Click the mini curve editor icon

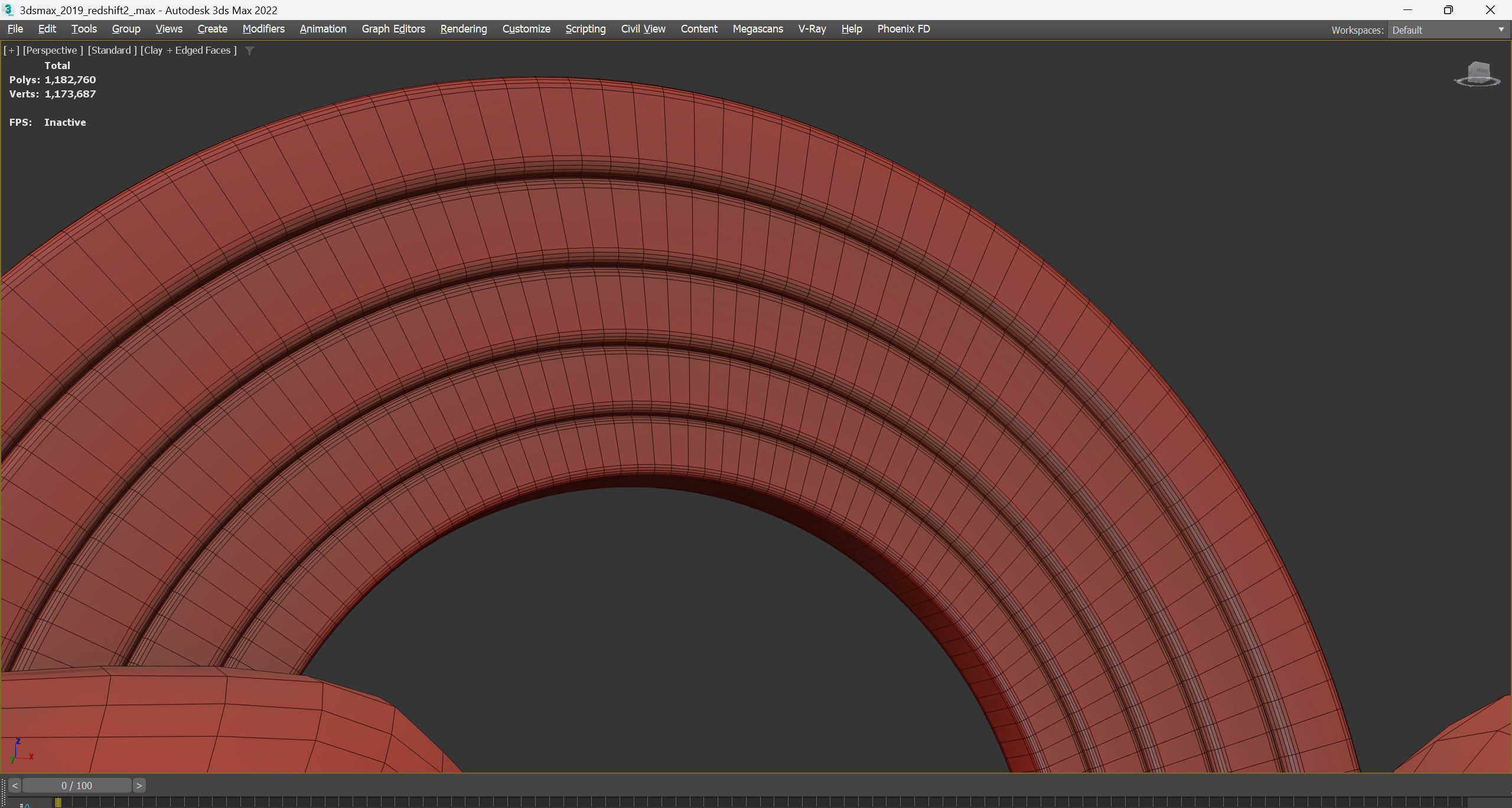coord(25,804)
